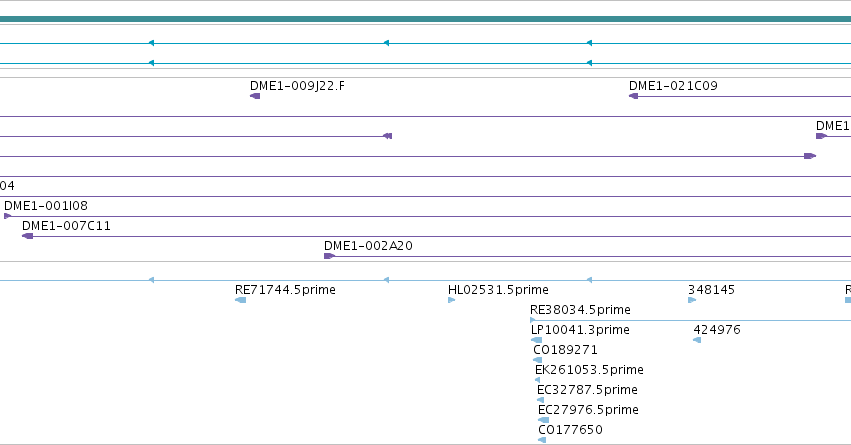Click the DME1-009J22.F feature label
The height and width of the screenshot is (445, 851).
tap(297, 86)
